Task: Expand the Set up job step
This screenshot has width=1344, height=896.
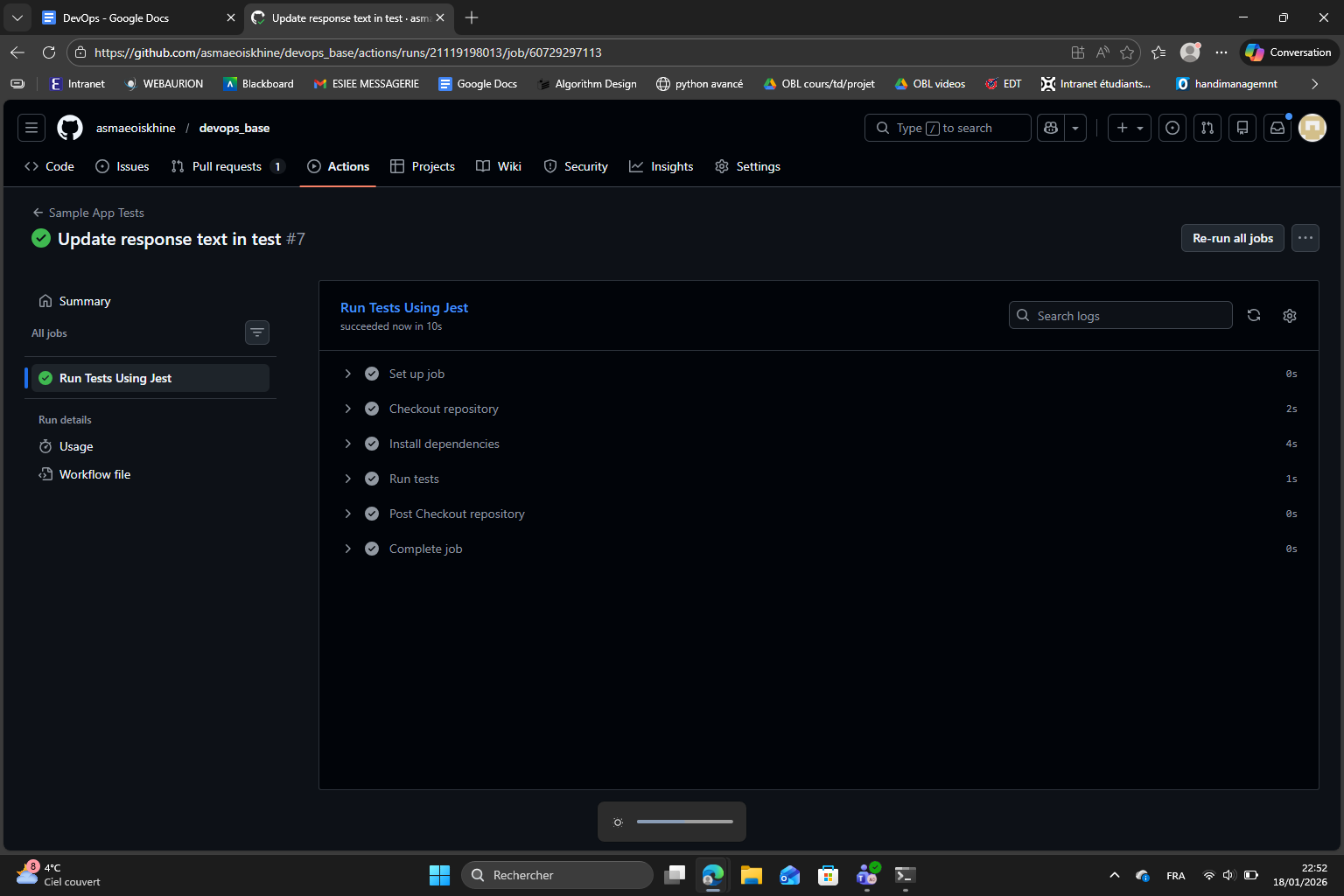Action: click(x=347, y=373)
